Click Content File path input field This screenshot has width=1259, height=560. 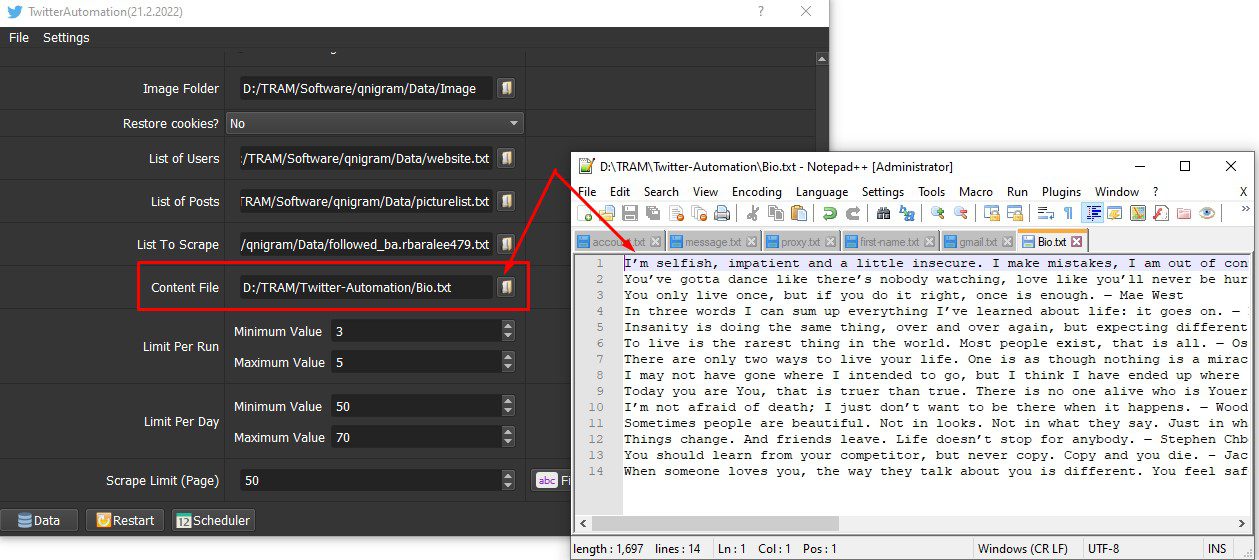[x=366, y=287]
